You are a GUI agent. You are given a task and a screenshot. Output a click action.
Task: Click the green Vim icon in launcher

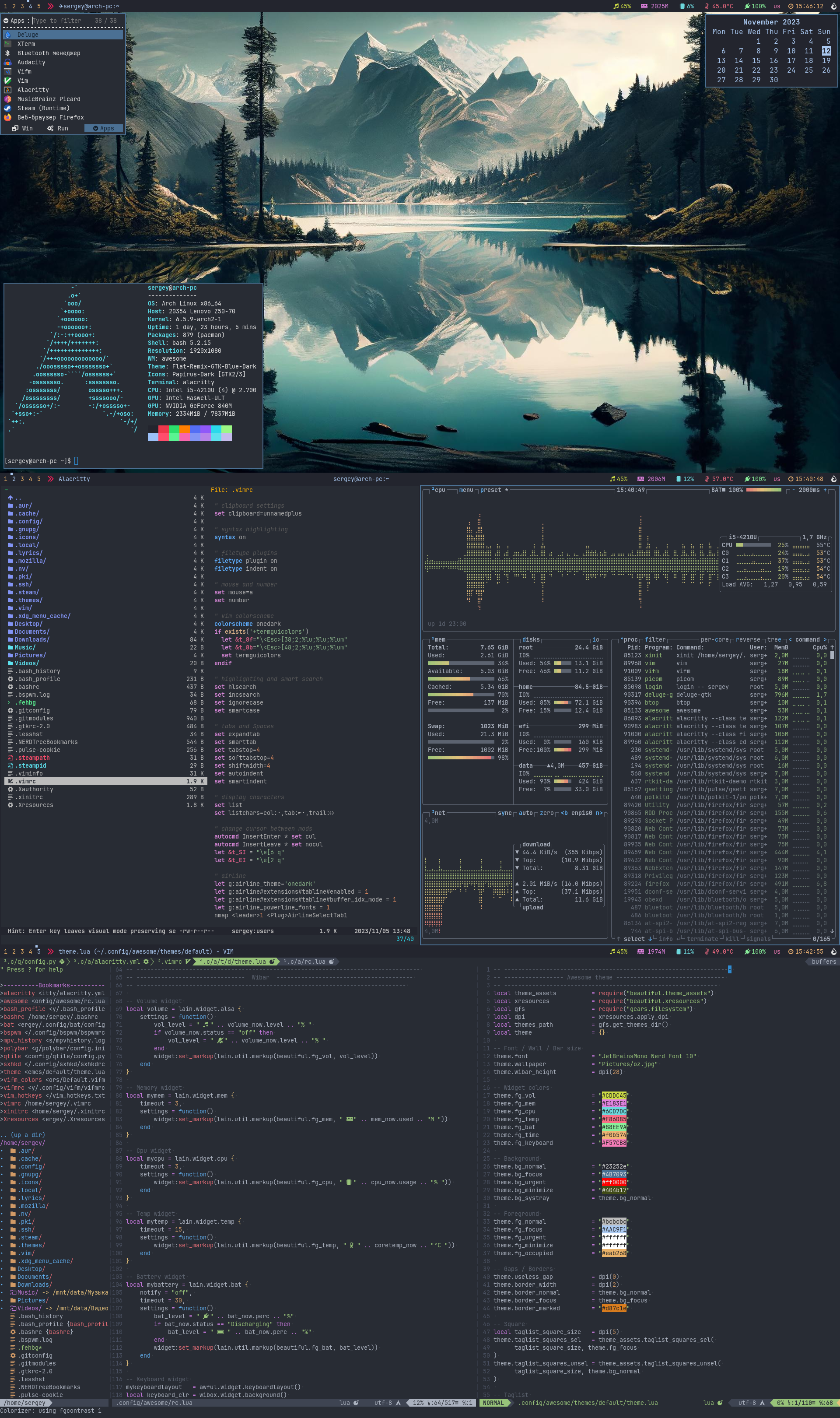click(7, 81)
